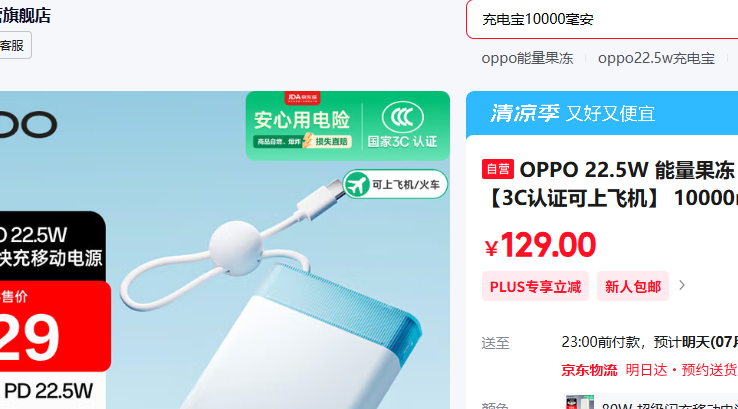Open the oppo22.5w充电宝 suggested search
This screenshot has width=738, height=409.
click(656, 58)
